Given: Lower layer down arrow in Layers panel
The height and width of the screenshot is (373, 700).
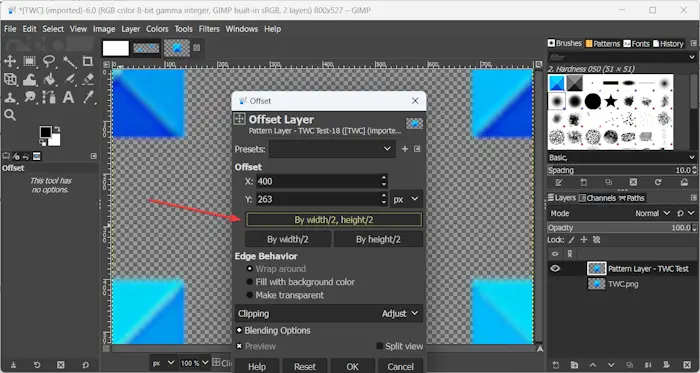Looking at the screenshot, I should coord(611,365).
